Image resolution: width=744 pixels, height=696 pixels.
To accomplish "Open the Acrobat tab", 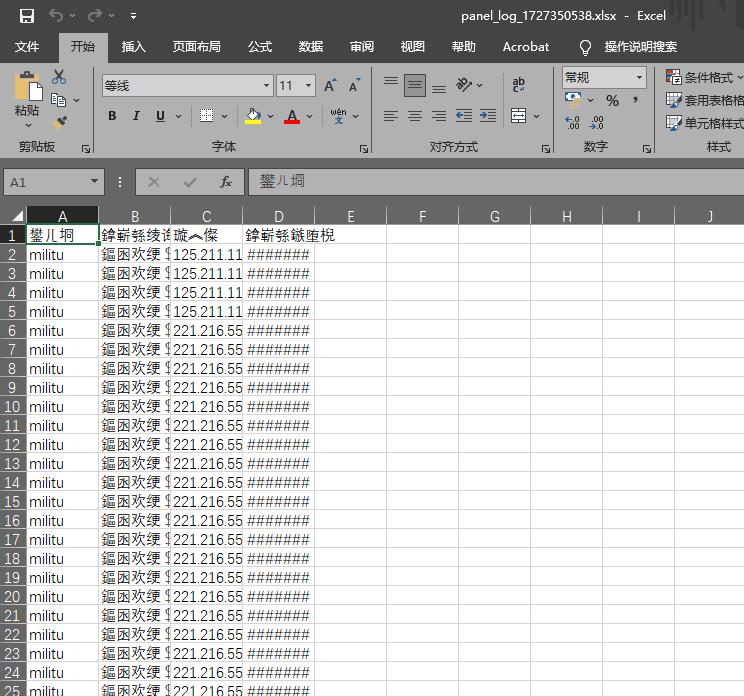I will pyautogui.click(x=526, y=46).
